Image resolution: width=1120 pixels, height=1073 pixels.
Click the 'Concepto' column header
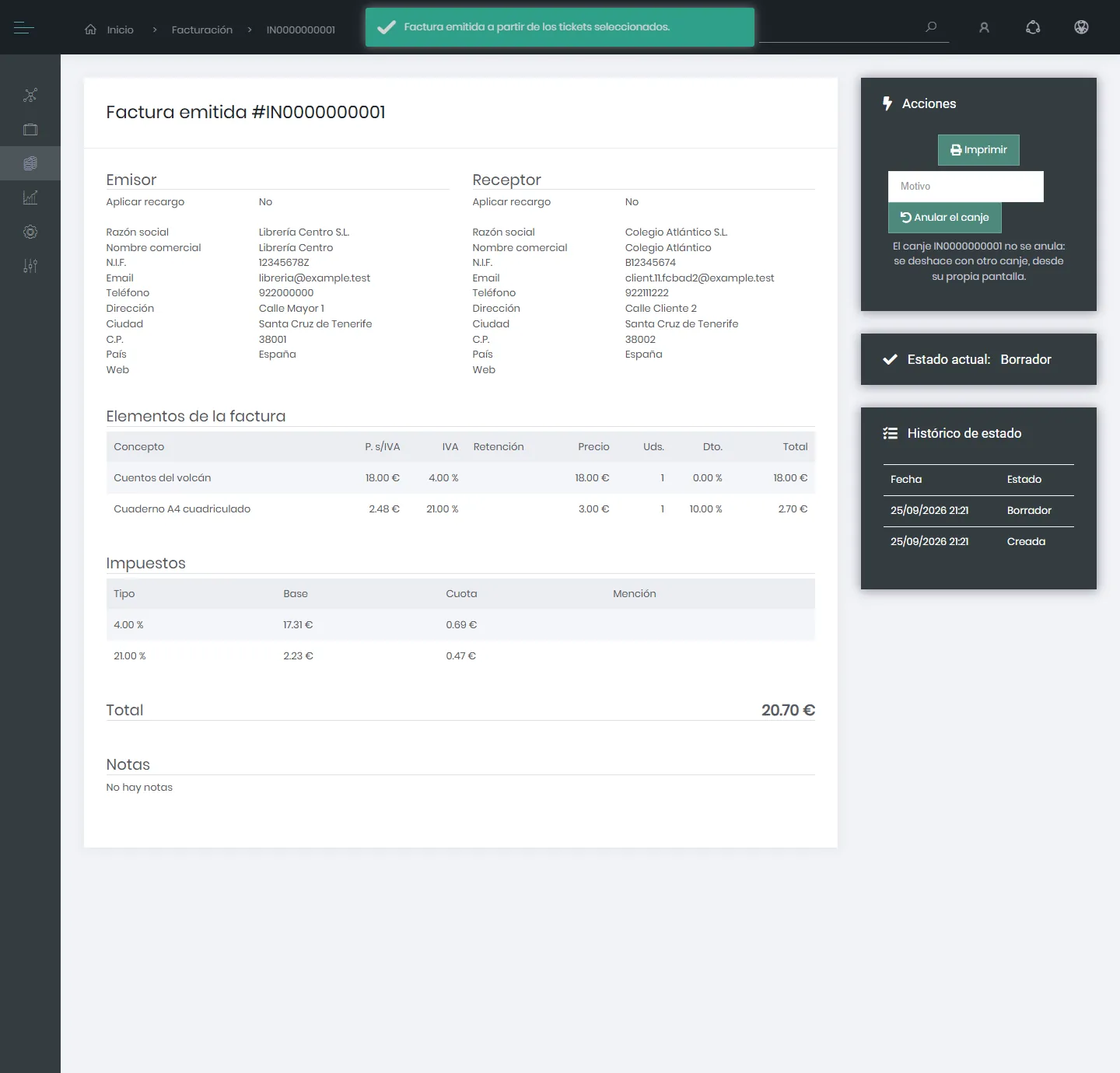(x=139, y=447)
